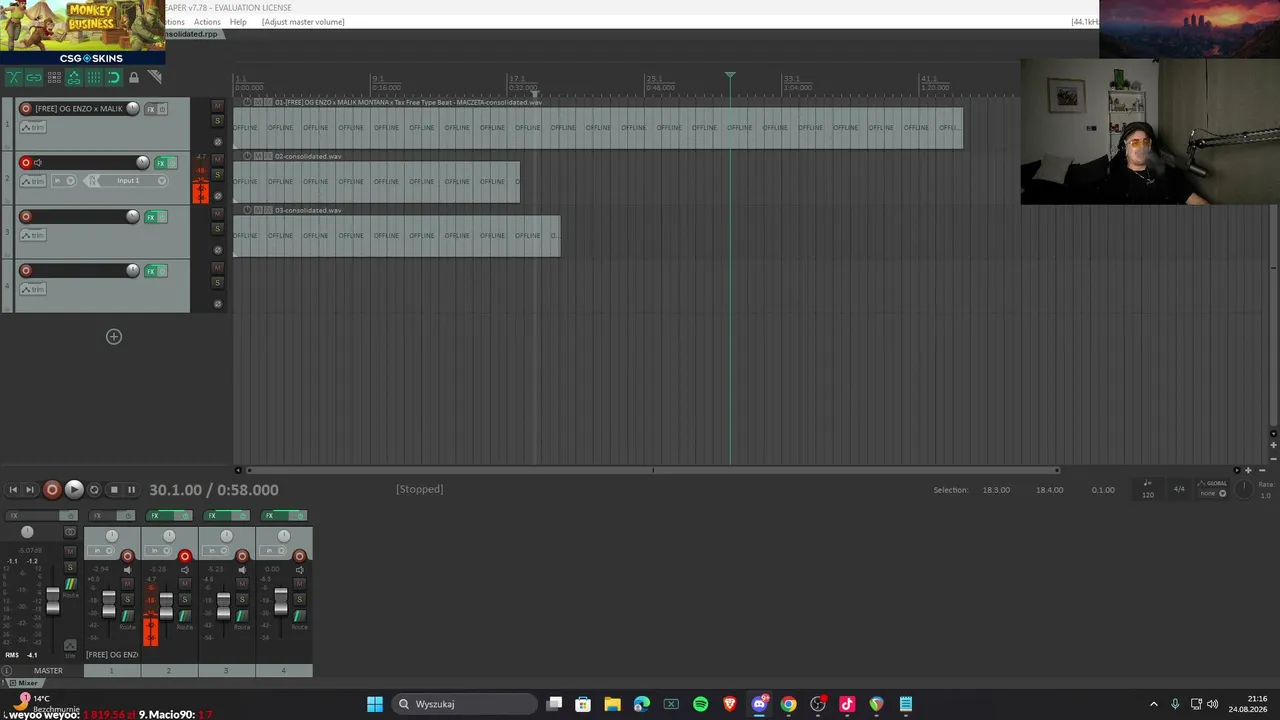Open input dropdown on mixer channel 4
This screenshot has height=720, width=1280.
tap(273, 550)
